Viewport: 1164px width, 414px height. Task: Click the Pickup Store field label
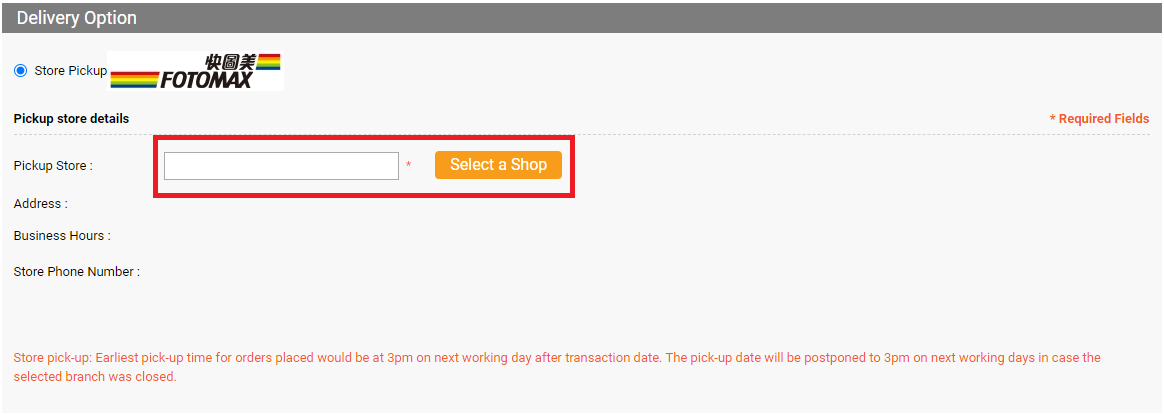pos(53,165)
